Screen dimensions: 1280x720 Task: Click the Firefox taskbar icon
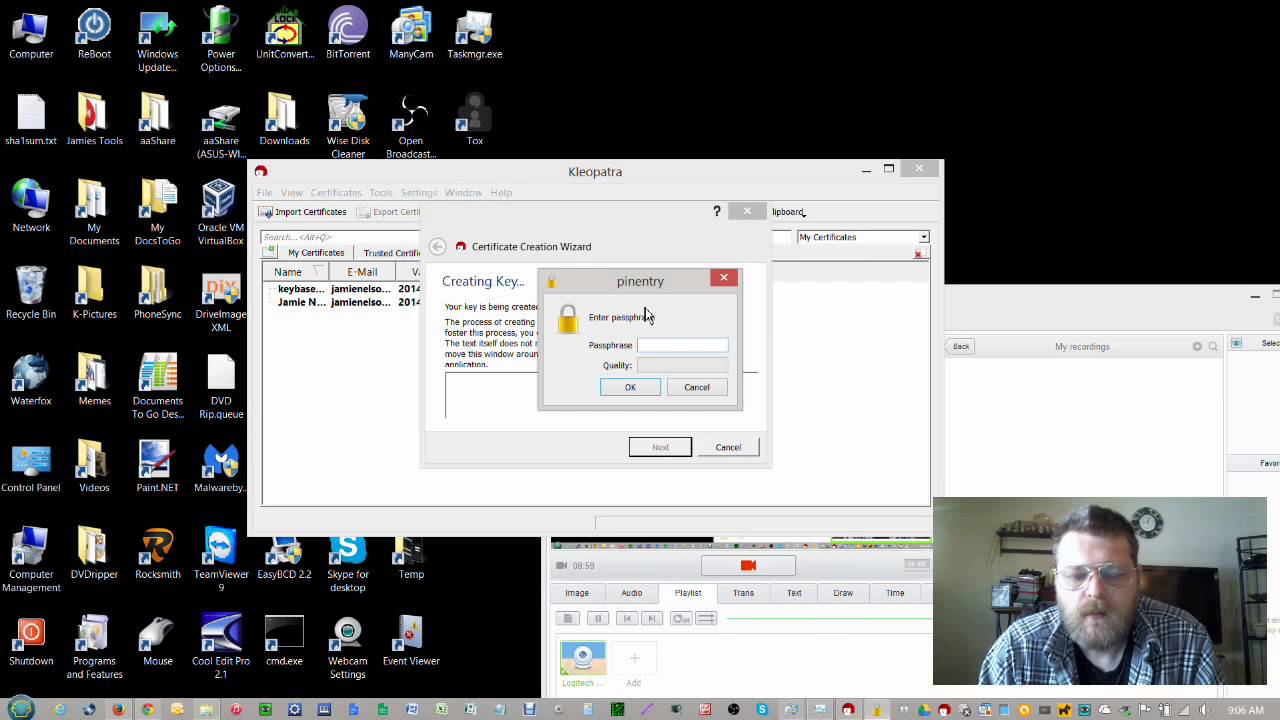(x=118, y=709)
